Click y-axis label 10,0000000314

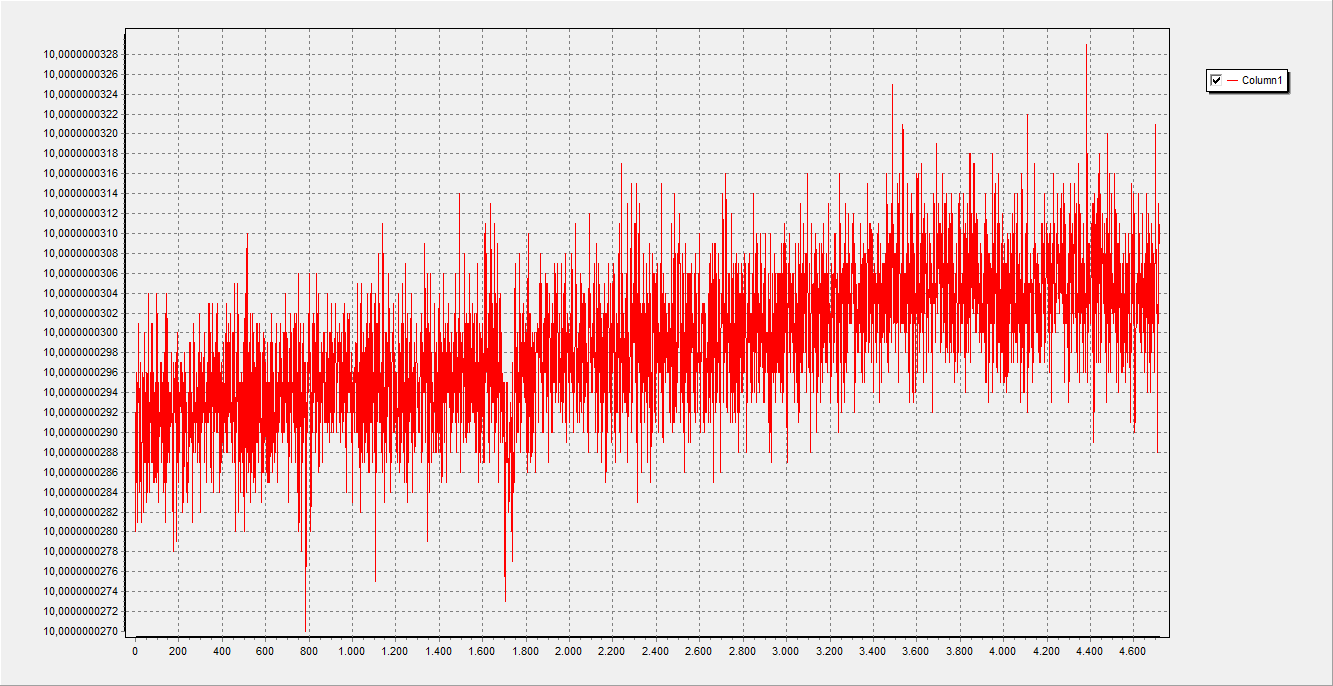tap(81, 193)
